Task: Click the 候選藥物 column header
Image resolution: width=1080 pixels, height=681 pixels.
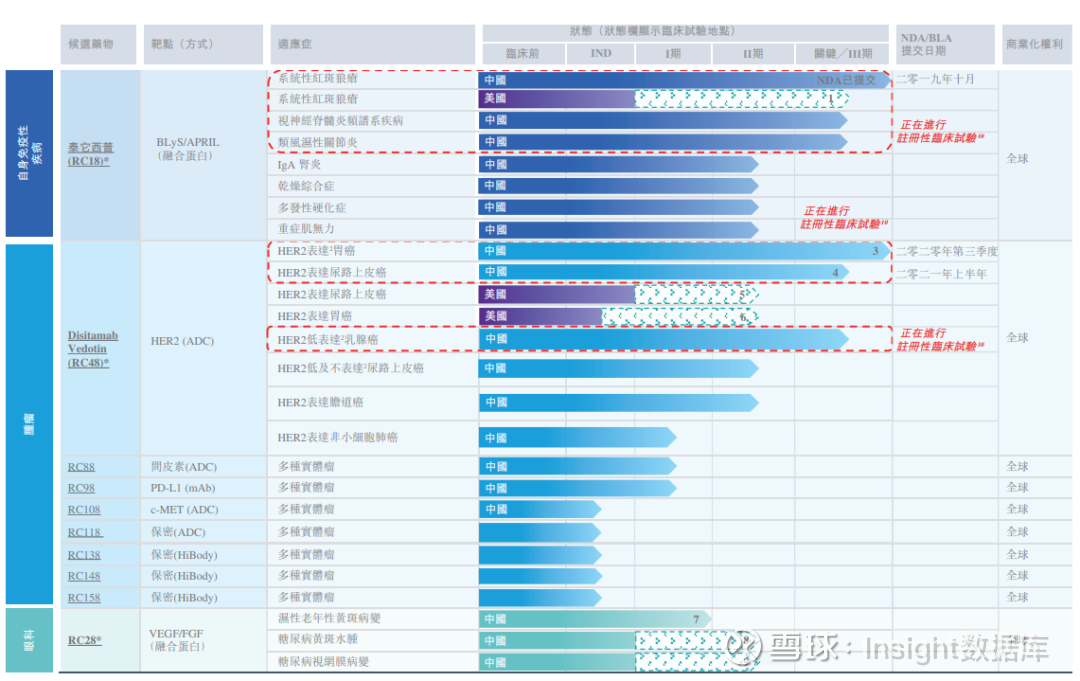Action: (x=98, y=44)
